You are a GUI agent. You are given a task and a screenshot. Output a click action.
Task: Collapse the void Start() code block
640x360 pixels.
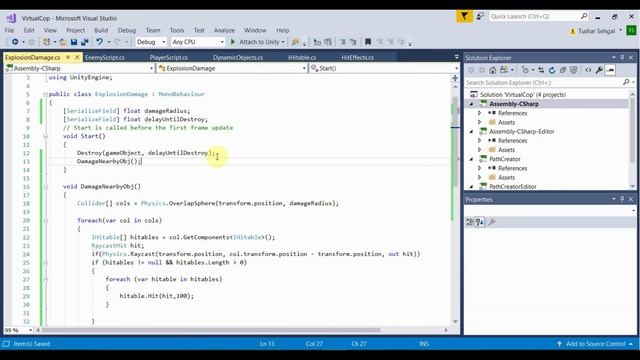pyautogui.click(x=46, y=136)
